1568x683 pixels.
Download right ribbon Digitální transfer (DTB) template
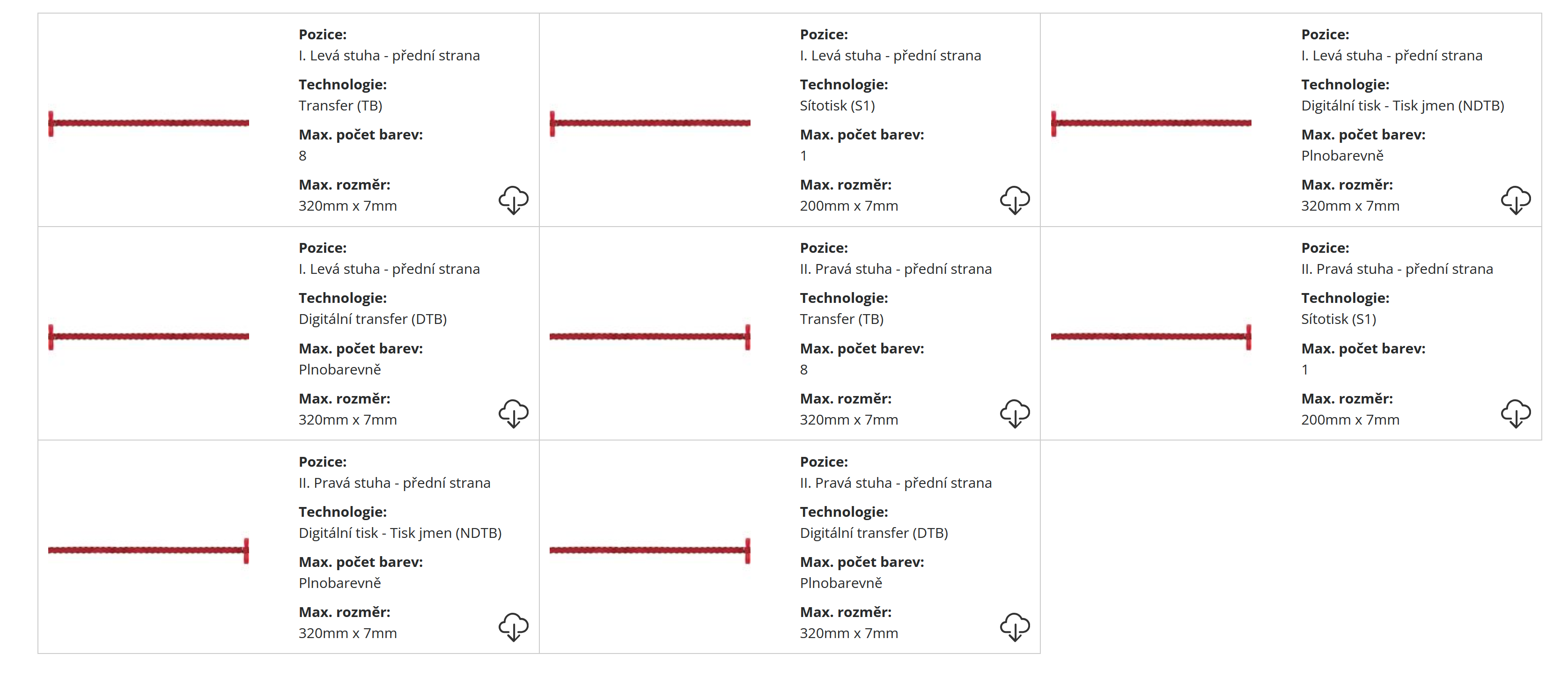[1014, 627]
